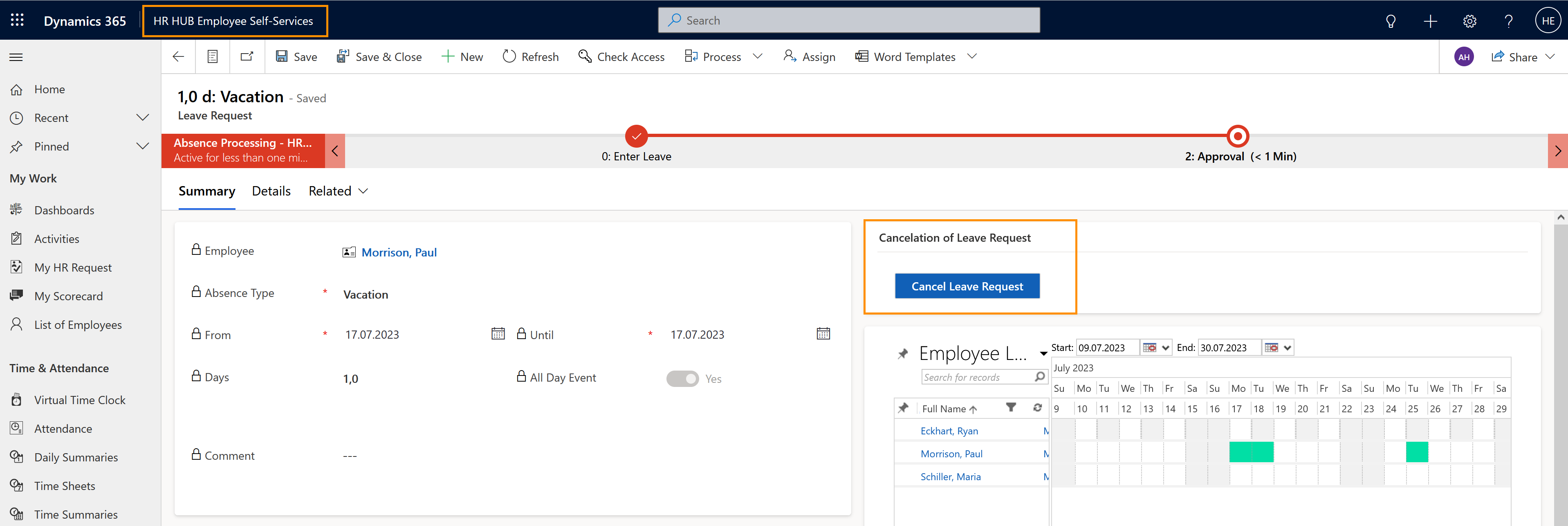Open the Process dropdown
Image resolution: width=1568 pixels, height=526 pixels.
point(757,56)
